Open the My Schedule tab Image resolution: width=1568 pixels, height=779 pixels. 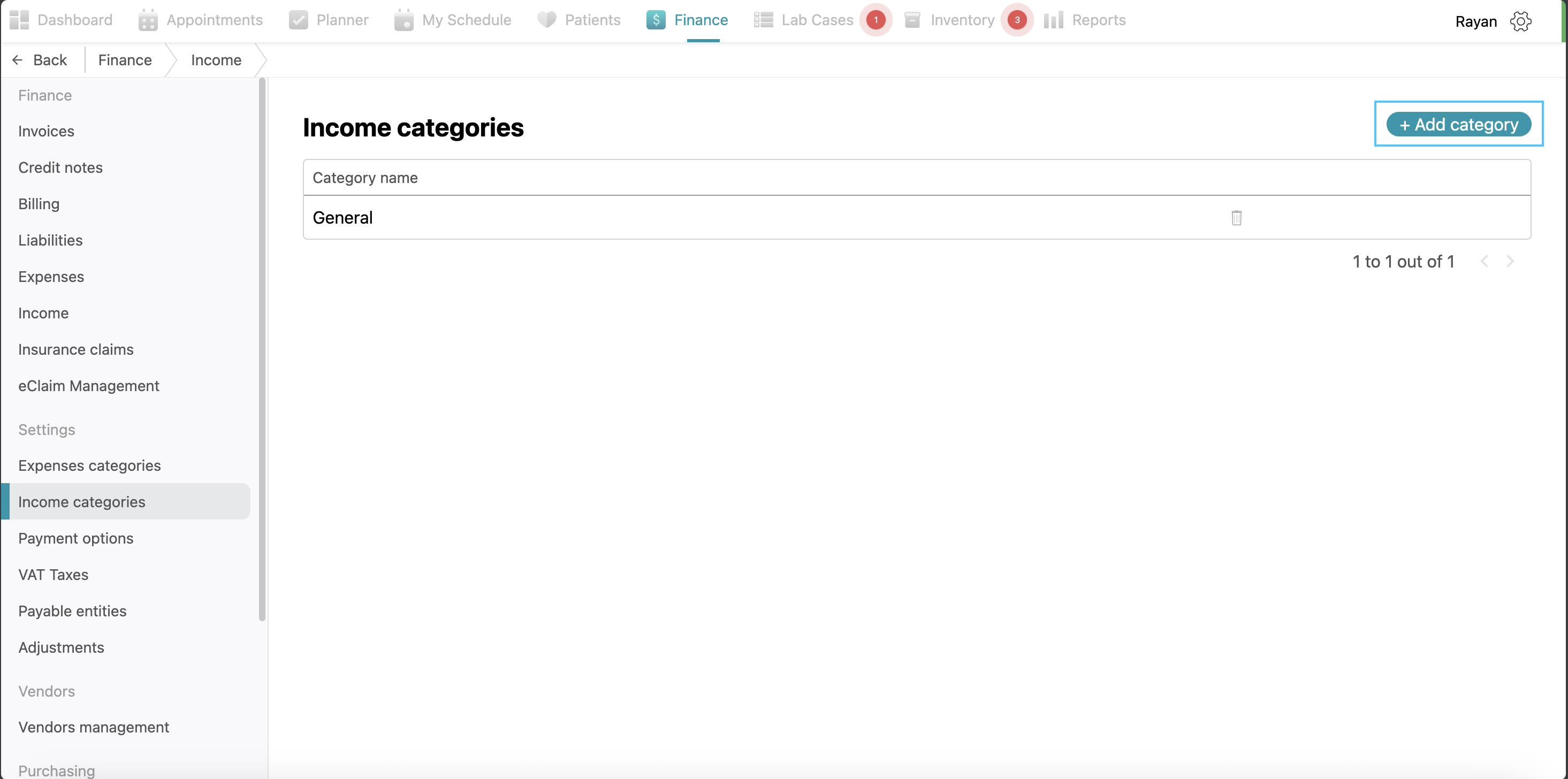(x=466, y=20)
